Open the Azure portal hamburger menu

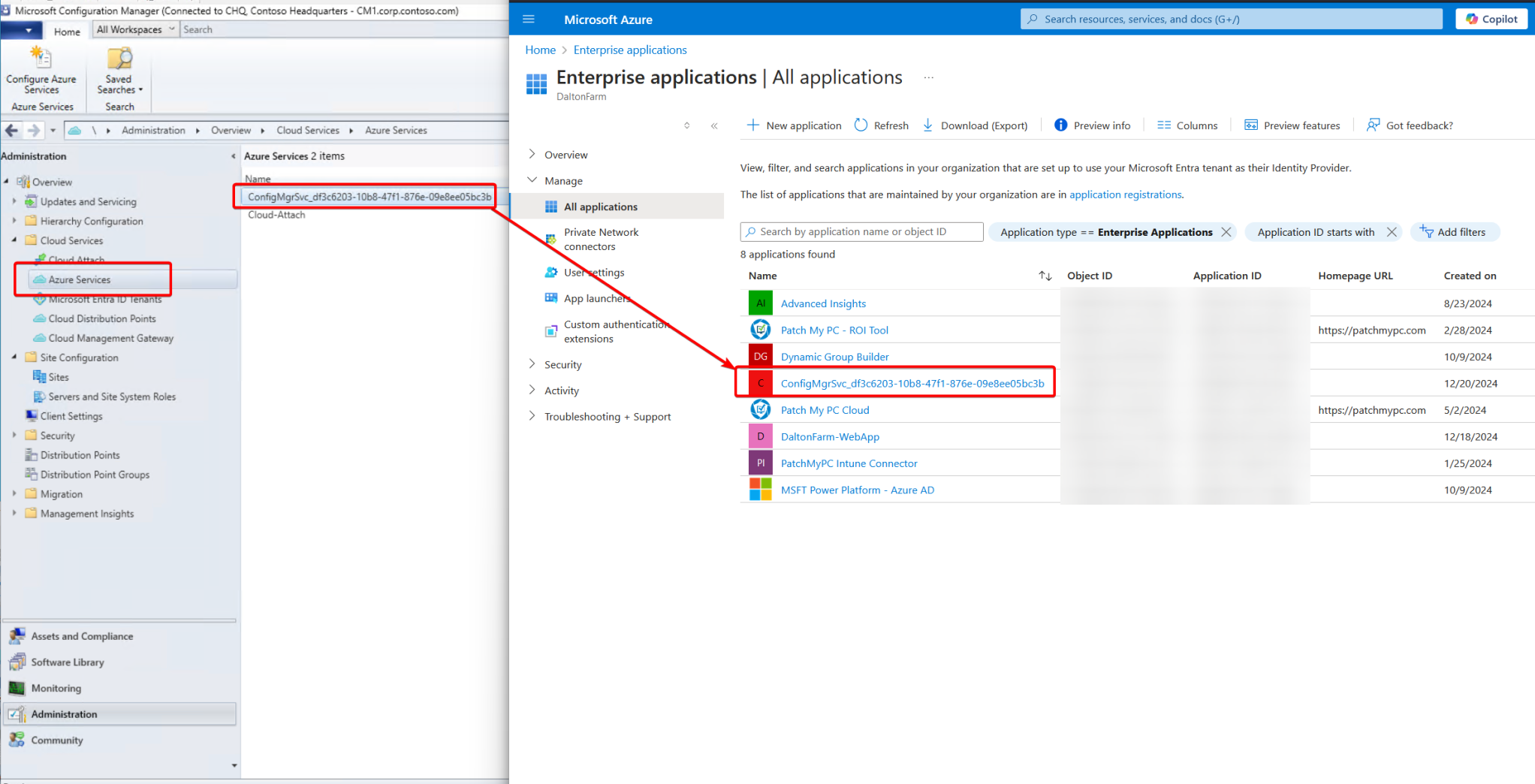(529, 19)
